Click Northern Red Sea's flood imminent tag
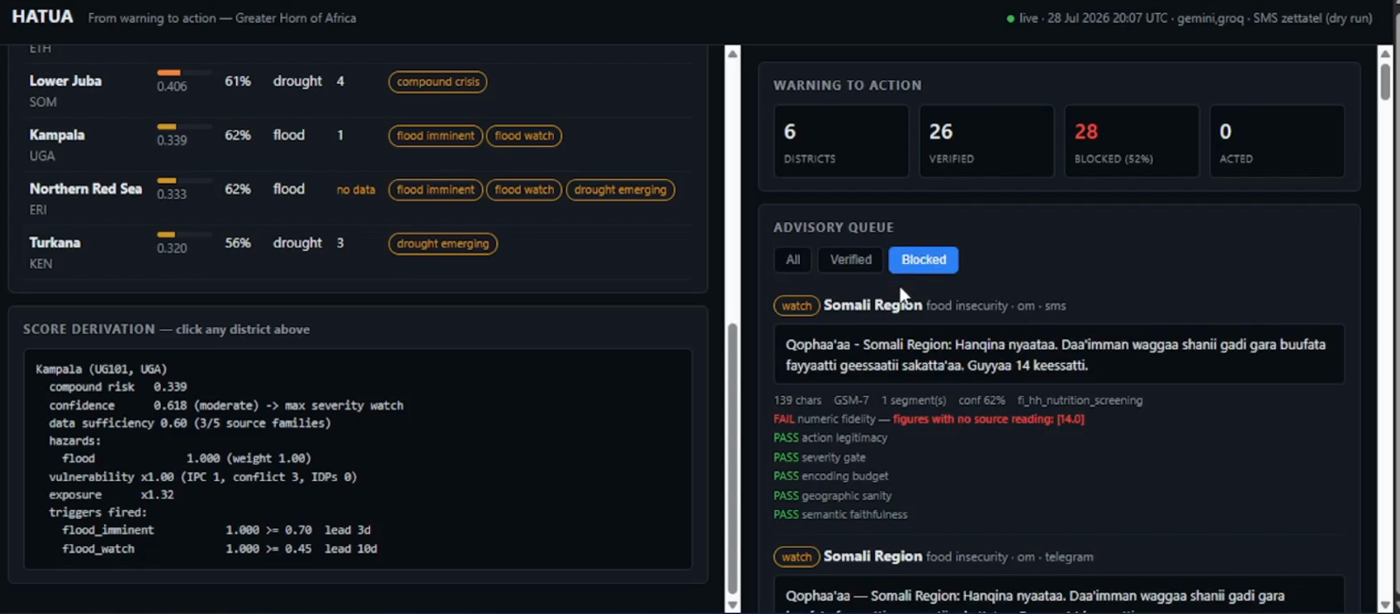The image size is (1400, 614). click(x=436, y=190)
